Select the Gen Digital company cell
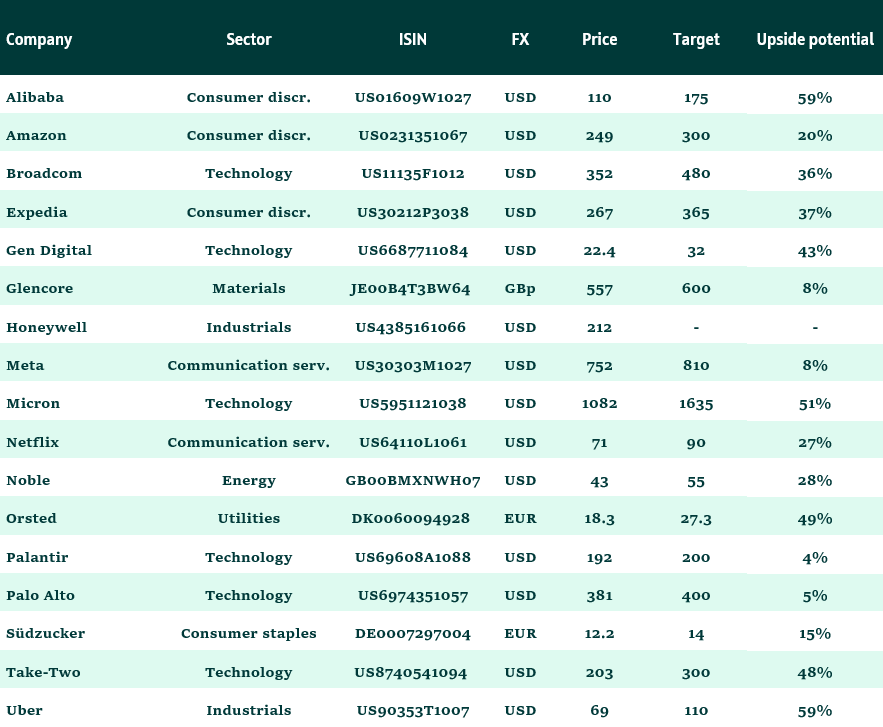The image size is (883, 727). tap(49, 251)
